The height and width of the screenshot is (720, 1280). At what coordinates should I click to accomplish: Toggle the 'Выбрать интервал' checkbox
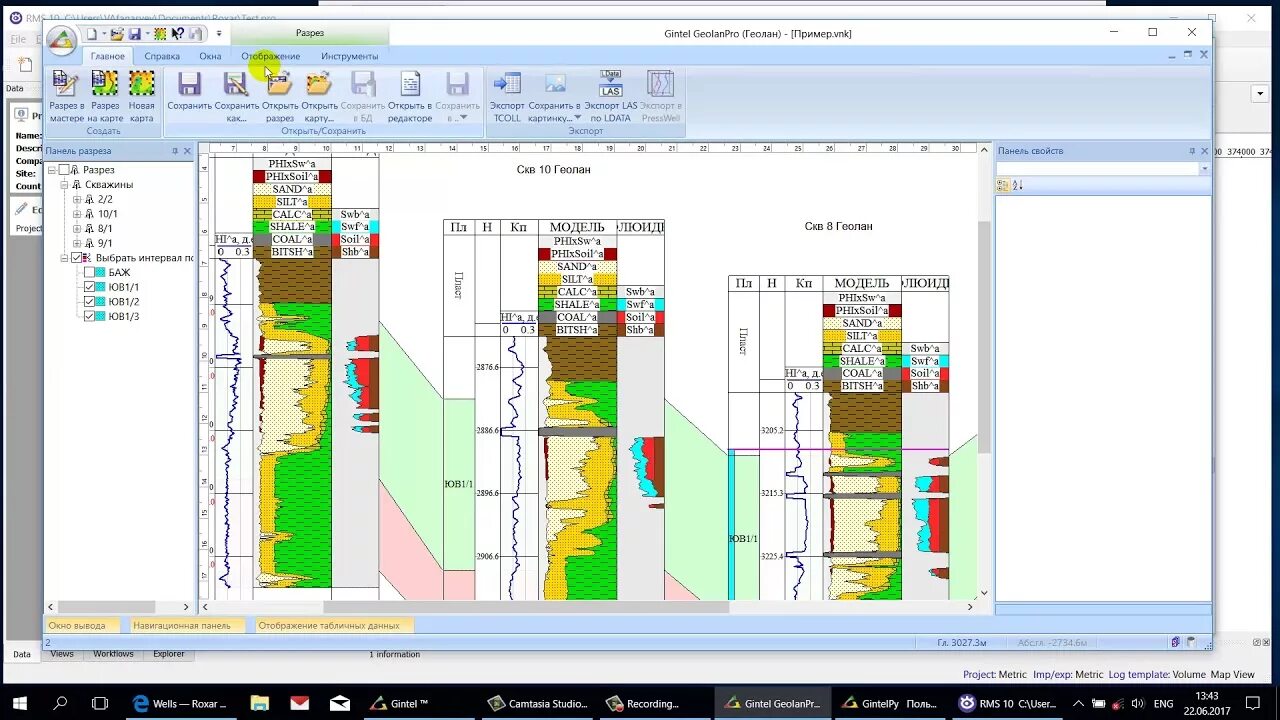click(77, 258)
